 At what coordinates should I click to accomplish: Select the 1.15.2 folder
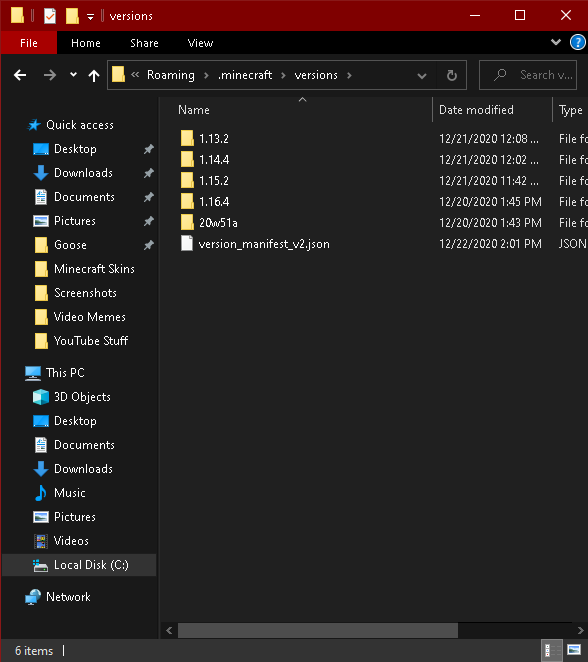214,181
